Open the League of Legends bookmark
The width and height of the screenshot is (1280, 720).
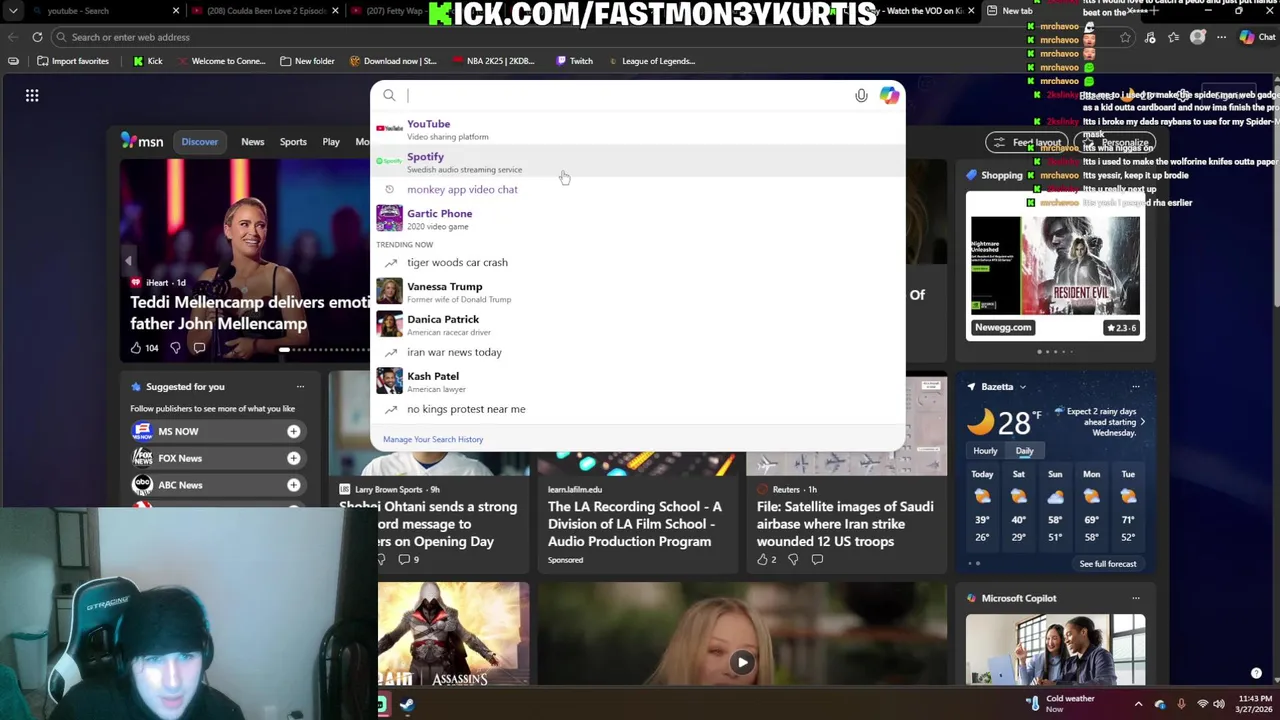click(650, 61)
